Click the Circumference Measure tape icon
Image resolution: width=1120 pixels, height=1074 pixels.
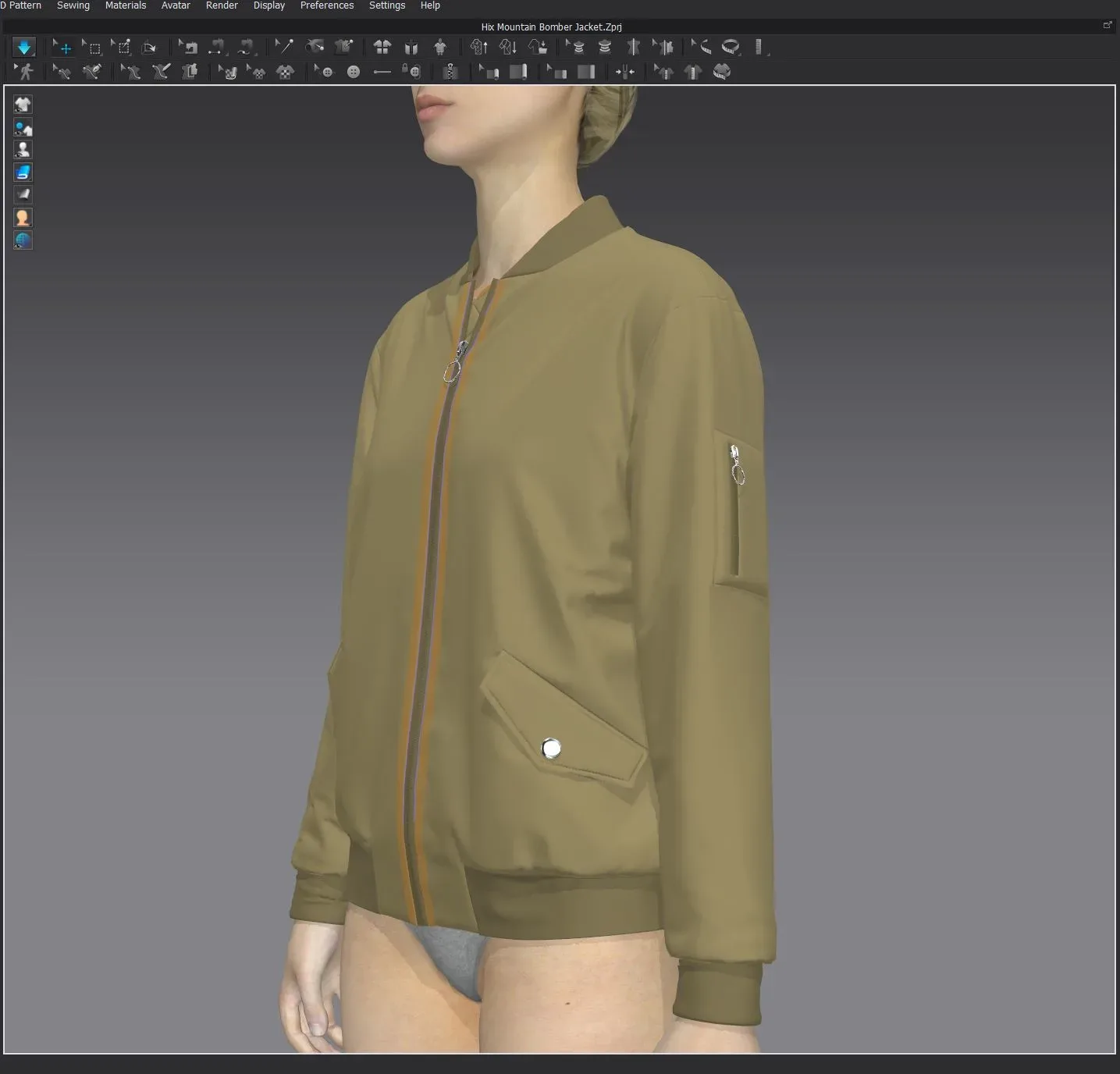tap(731, 48)
